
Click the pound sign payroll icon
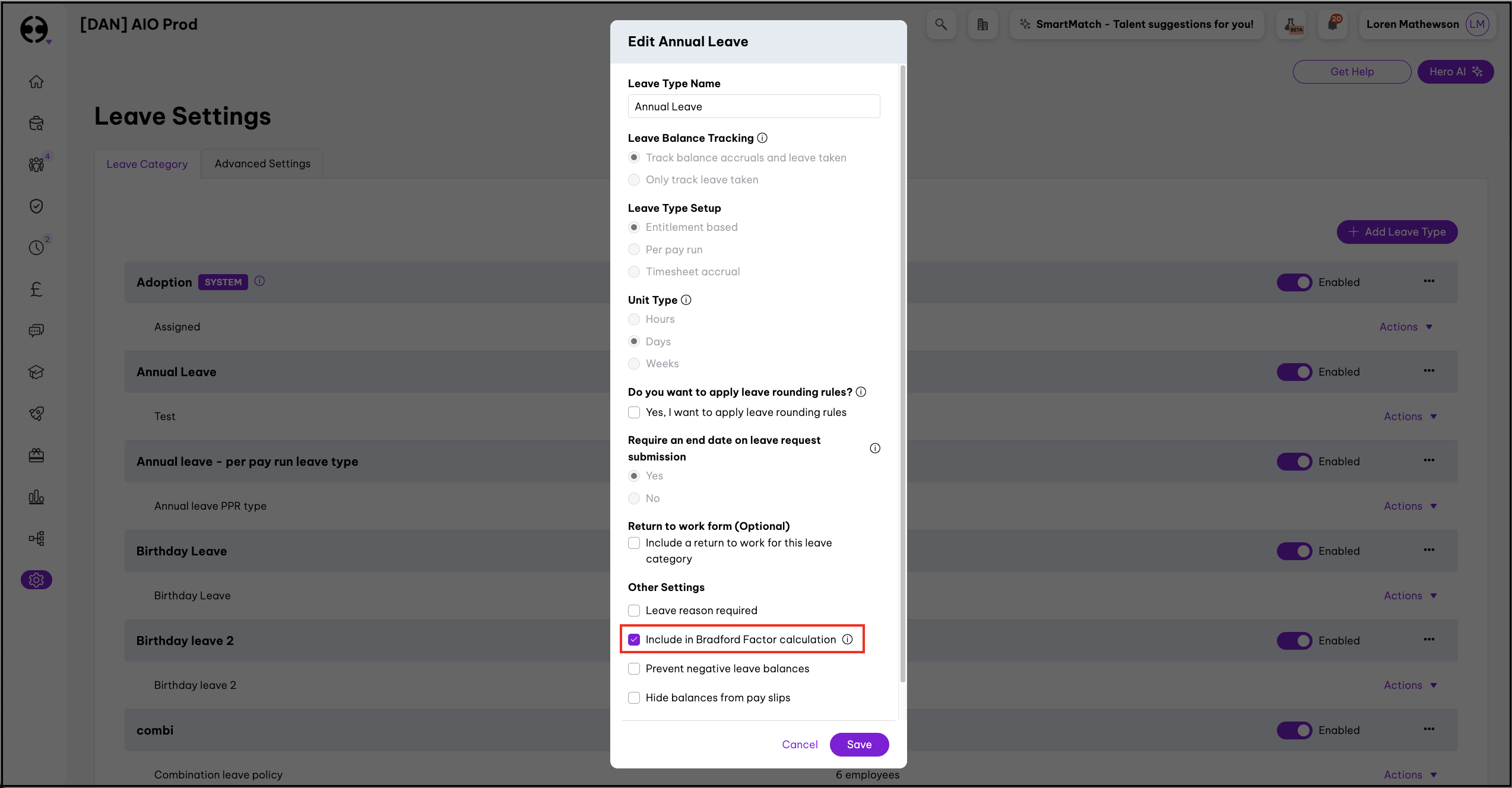click(36, 289)
